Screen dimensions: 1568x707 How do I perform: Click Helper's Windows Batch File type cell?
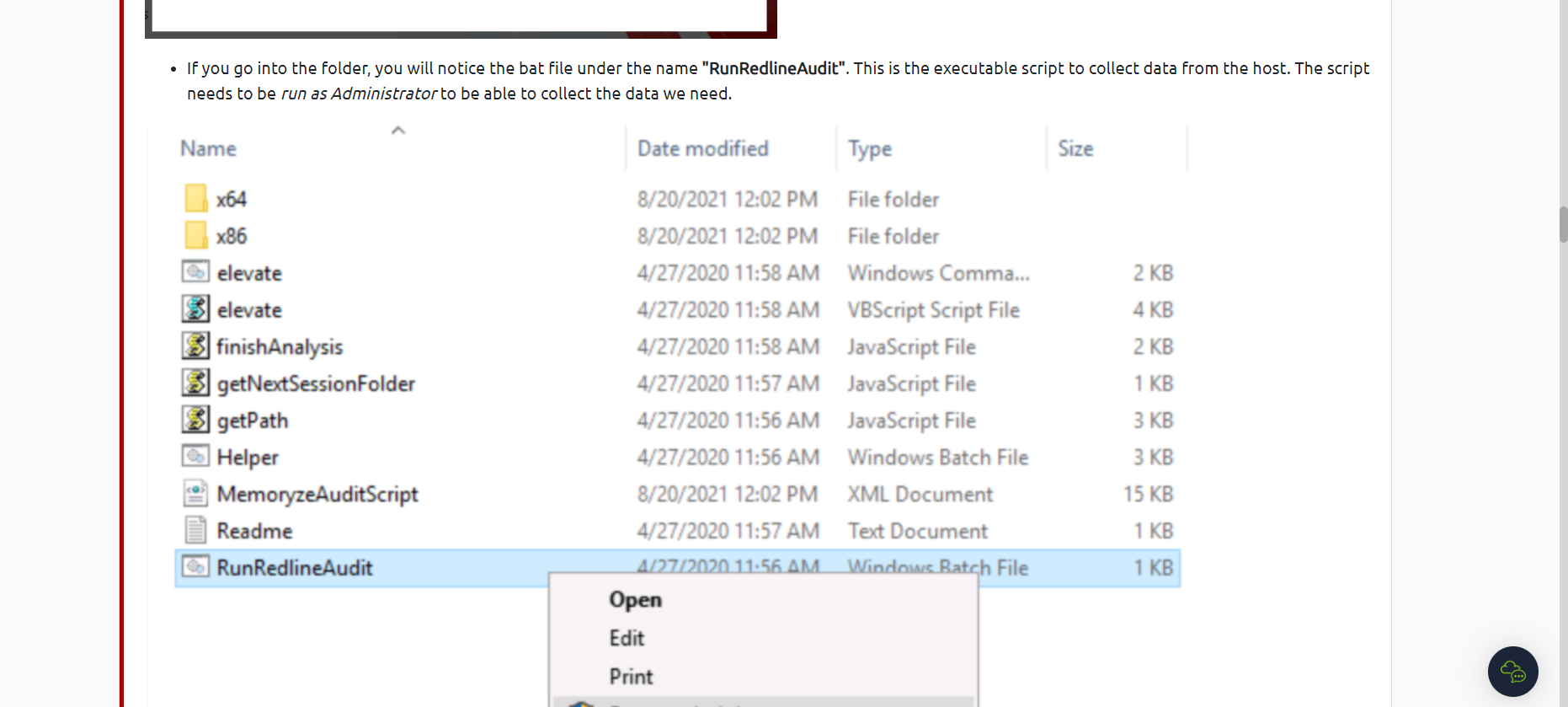(x=938, y=458)
